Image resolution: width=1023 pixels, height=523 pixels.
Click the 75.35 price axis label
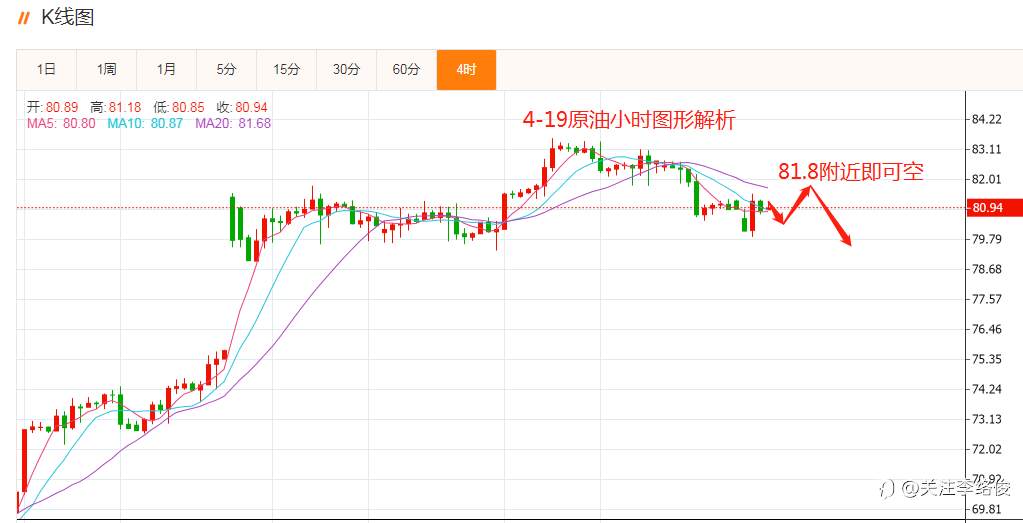click(986, 359)
